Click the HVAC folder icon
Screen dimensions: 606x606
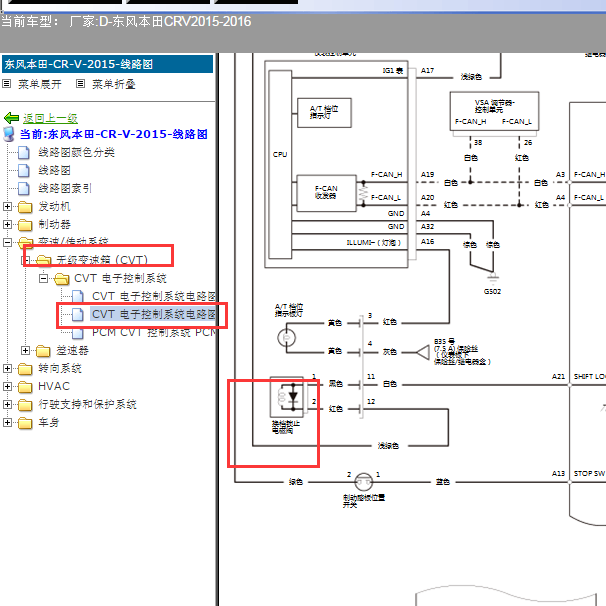(25, 386)
